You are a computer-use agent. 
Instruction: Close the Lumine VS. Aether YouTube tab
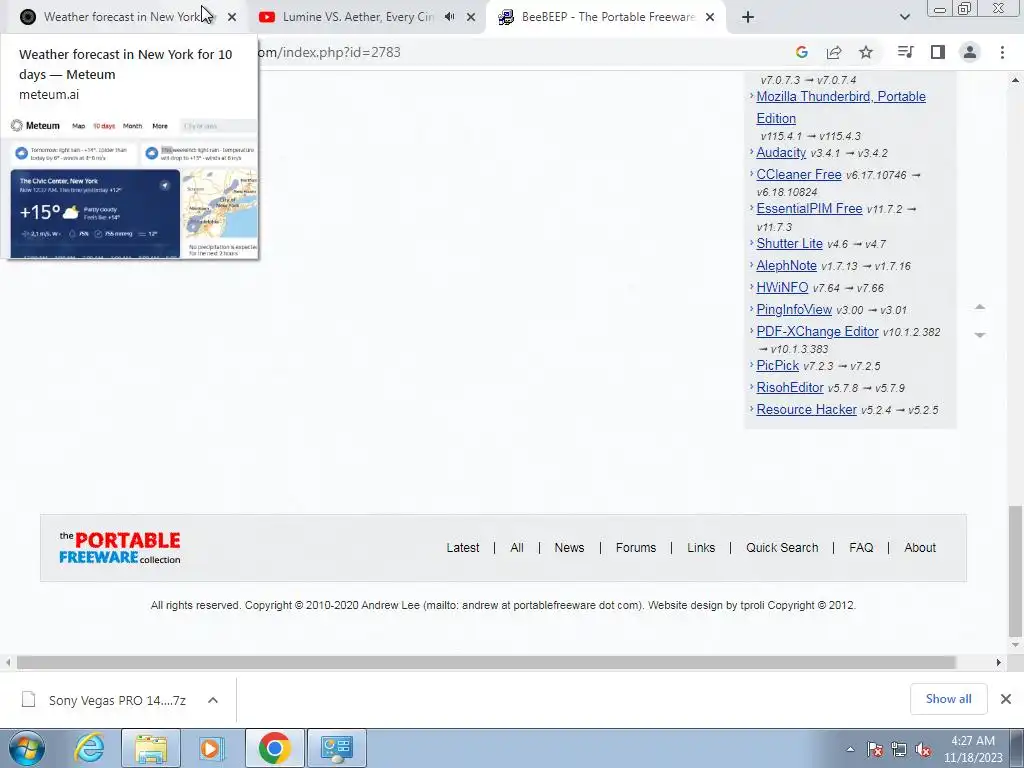tap(471, 17)
